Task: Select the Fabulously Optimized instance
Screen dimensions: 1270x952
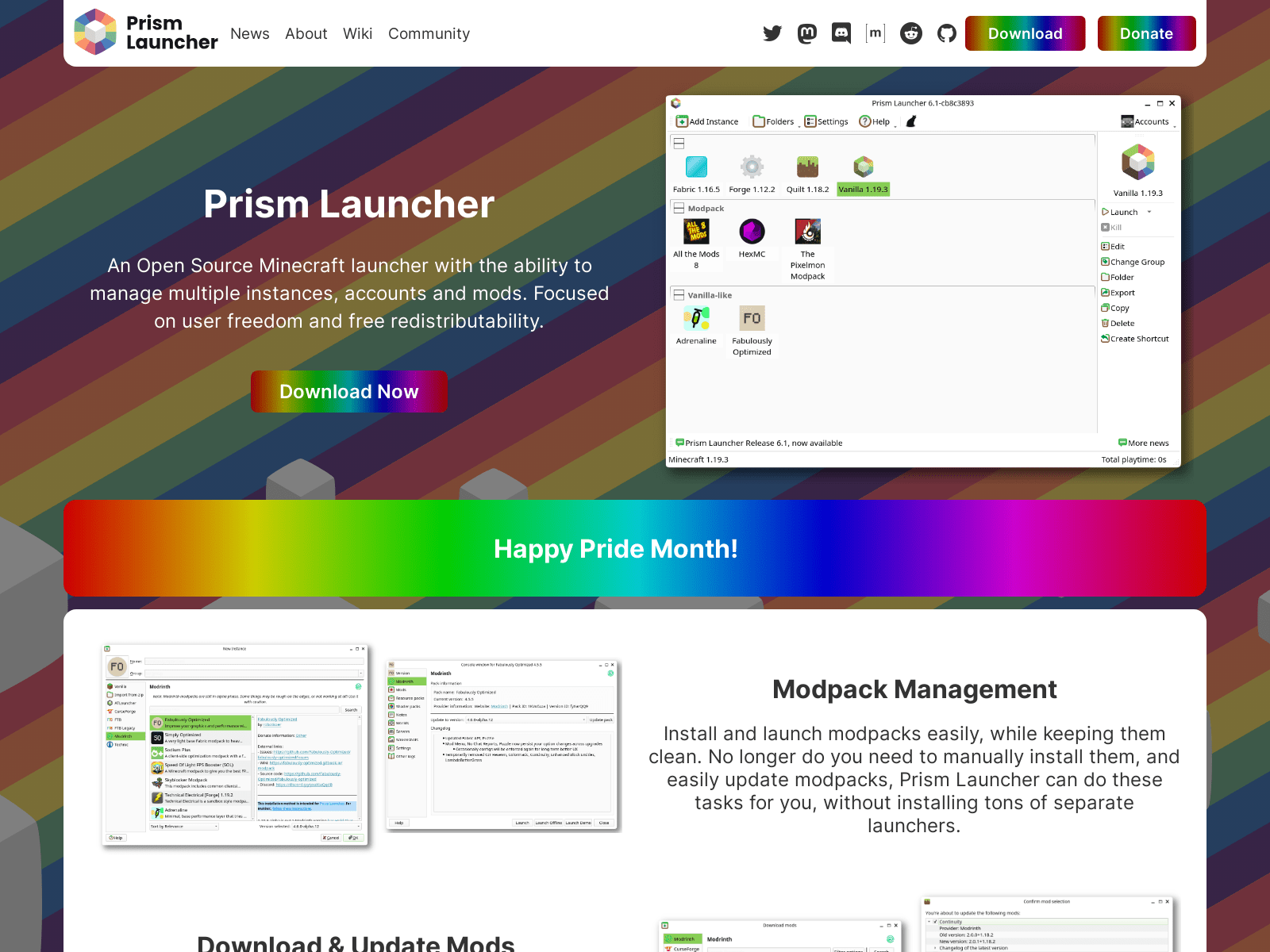Action: coord(752,331)
